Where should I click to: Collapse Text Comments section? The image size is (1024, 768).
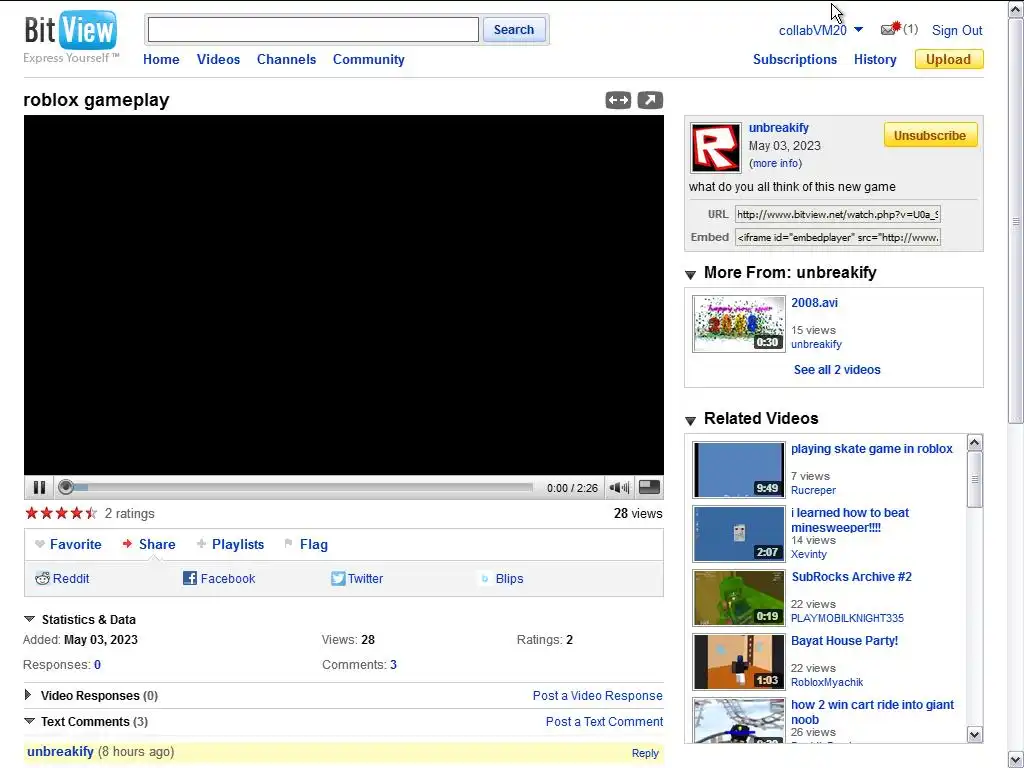pyautogui.click(x=29, y=721)
